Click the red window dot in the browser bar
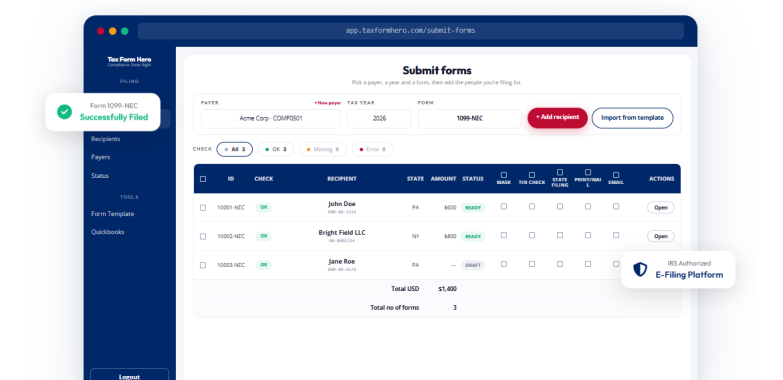This screenshot has width=783, height=380. [x=100, y=31]
